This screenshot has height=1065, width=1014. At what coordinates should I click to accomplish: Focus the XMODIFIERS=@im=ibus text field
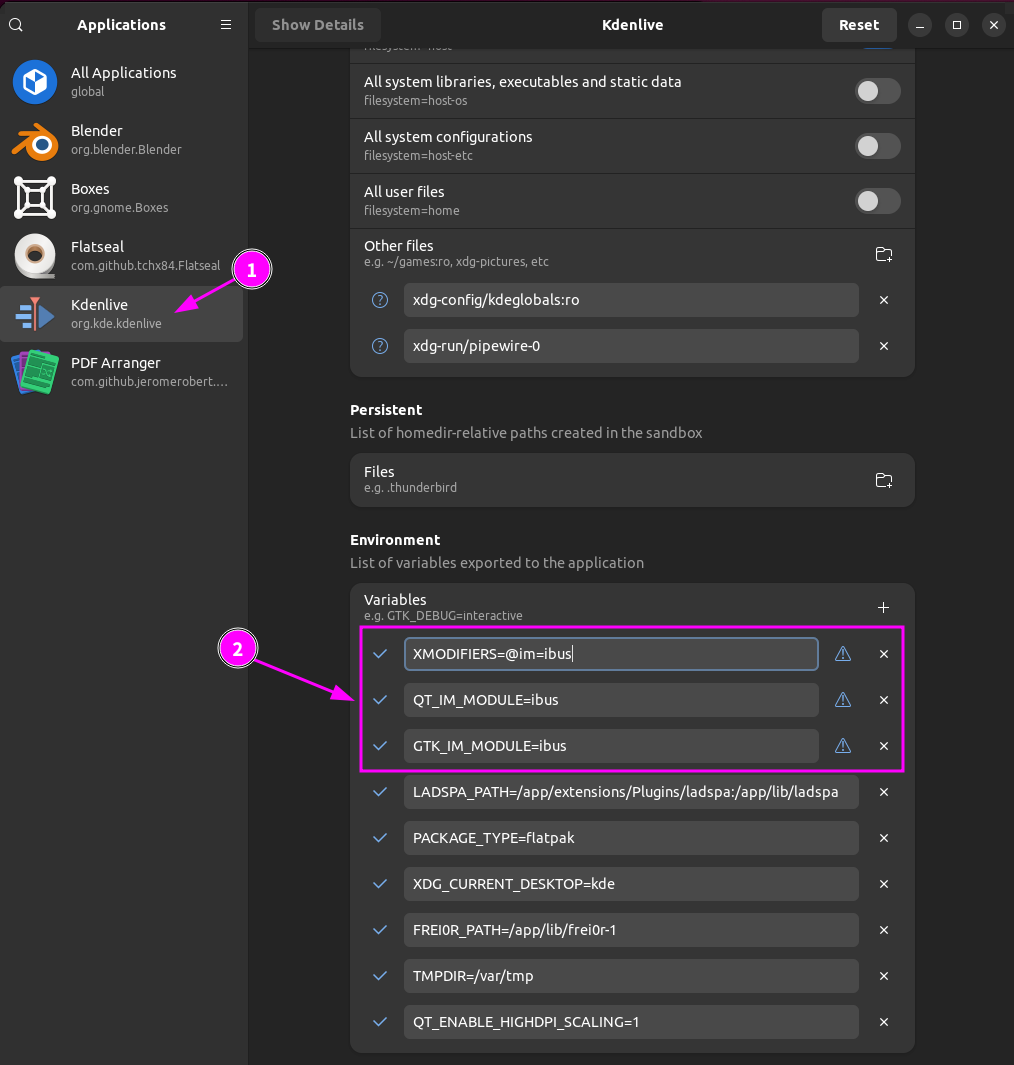pyautogui.click(x=611, y=654)
